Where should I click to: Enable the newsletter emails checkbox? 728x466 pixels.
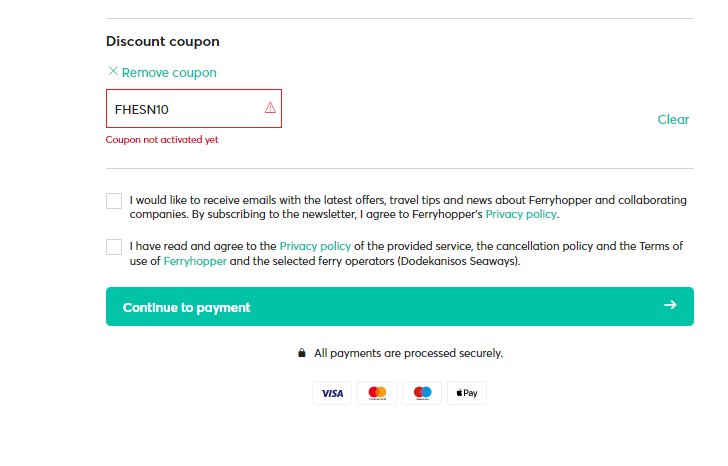point(114,201)
